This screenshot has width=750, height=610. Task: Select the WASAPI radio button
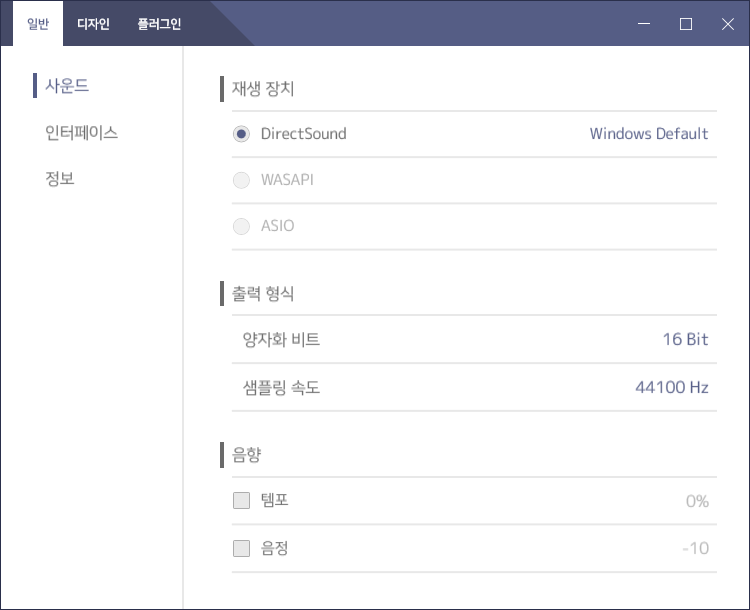(x=241, y=180)
